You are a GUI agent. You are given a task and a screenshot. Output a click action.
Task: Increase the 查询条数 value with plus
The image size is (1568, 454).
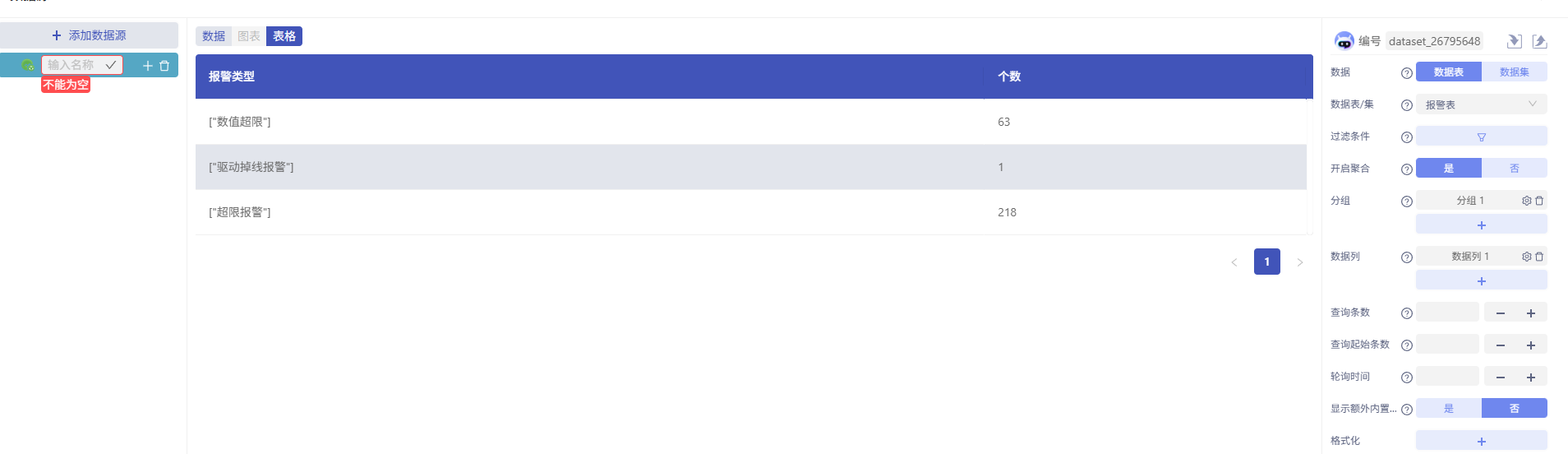[x=1531, y=313]
